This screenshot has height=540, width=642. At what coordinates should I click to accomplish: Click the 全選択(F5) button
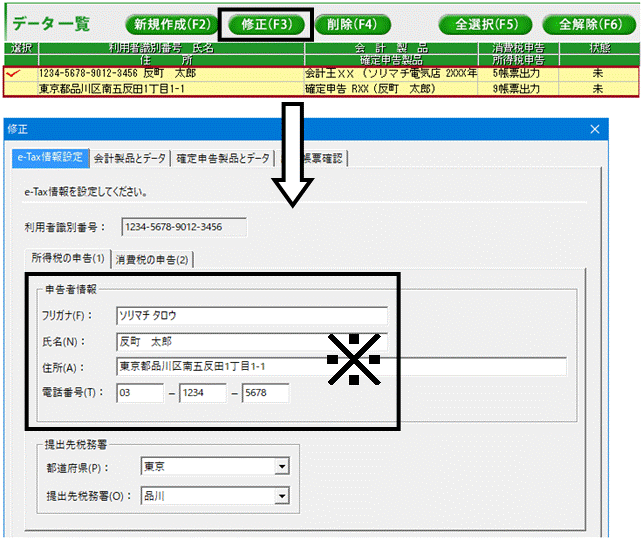pos(486,25)
